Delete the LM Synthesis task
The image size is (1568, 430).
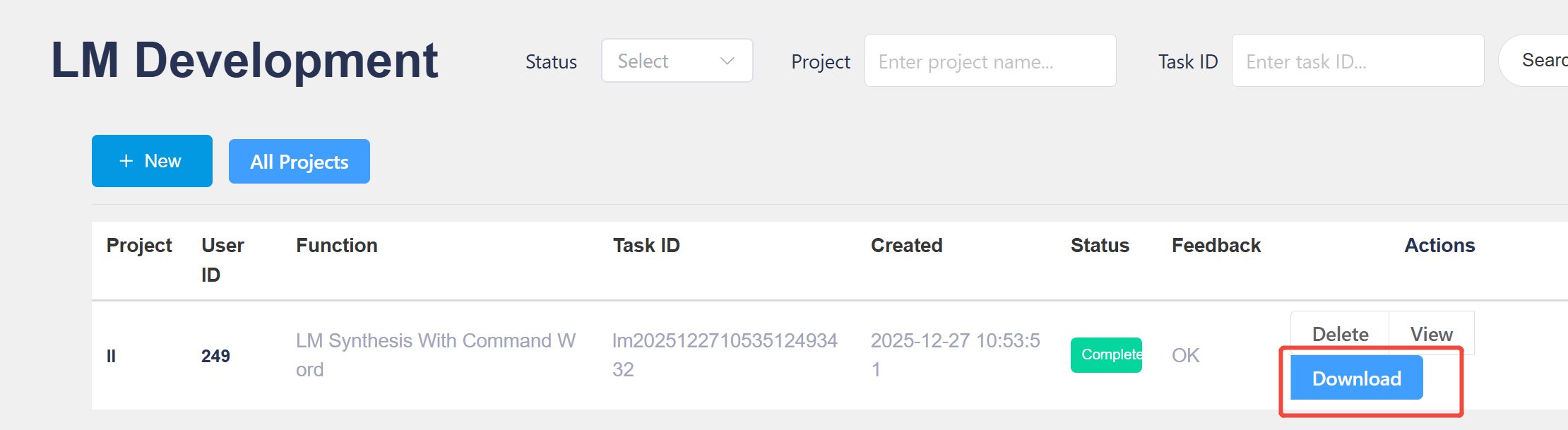pyautogui.click(x=1340, y=333)
